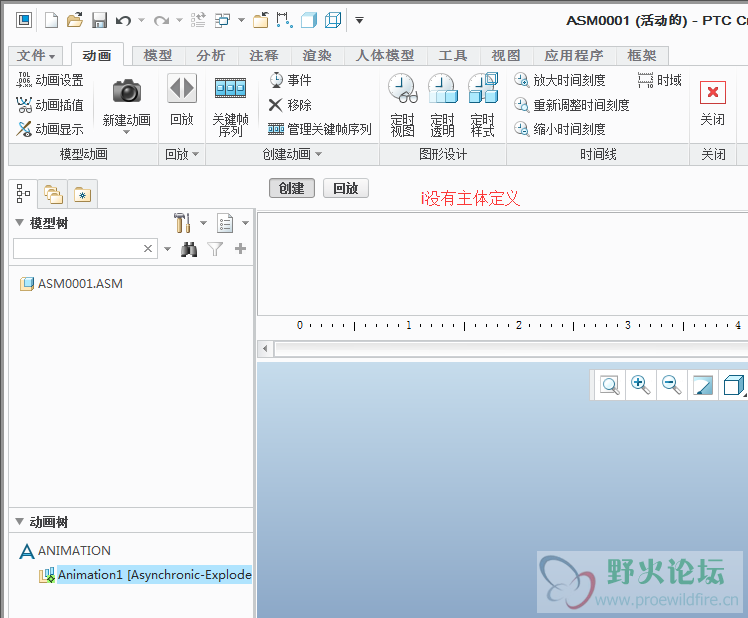Switch to View (视图) ribbon tab
Screen dimensions: 748x618
tap(506, 55)
